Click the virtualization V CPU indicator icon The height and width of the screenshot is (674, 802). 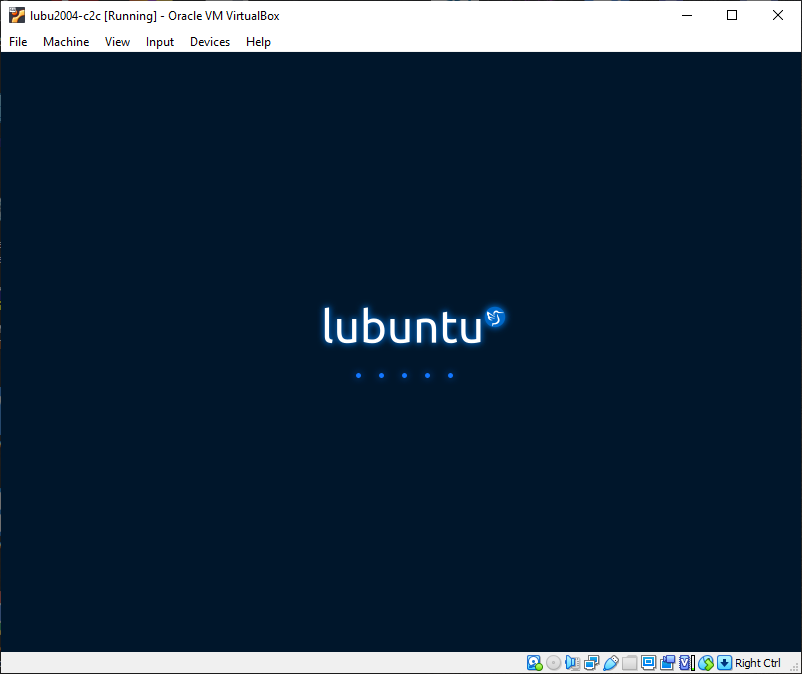tap(685, 663)
